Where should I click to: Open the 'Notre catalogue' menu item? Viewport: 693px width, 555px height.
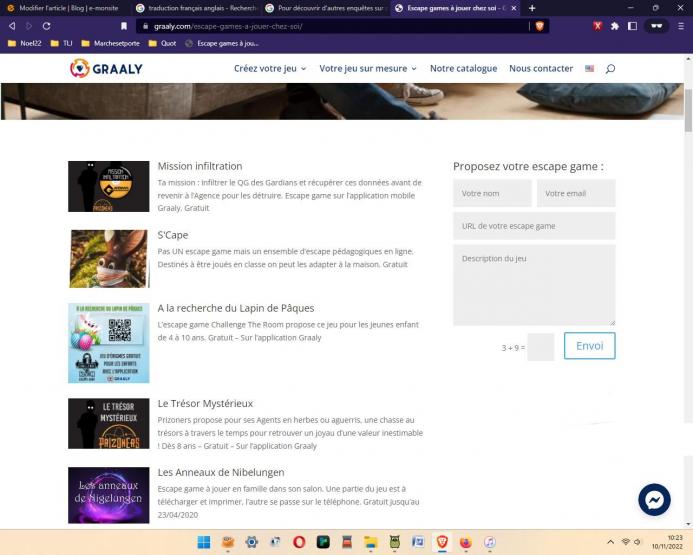pos(463,69)
